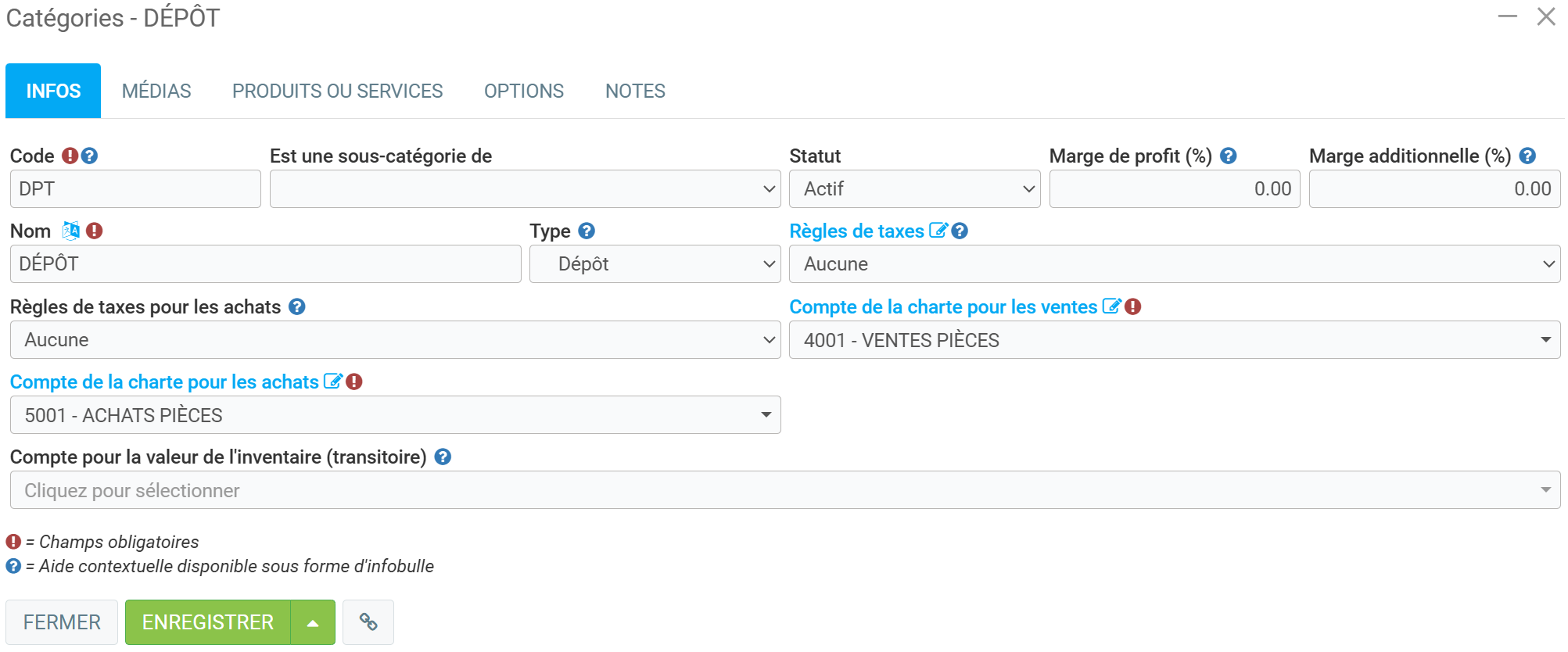The width and height of the screenshot is (1568, 652).
Task: Click help icon for Marge additionnelle
Action: [x=1527, y=156]
